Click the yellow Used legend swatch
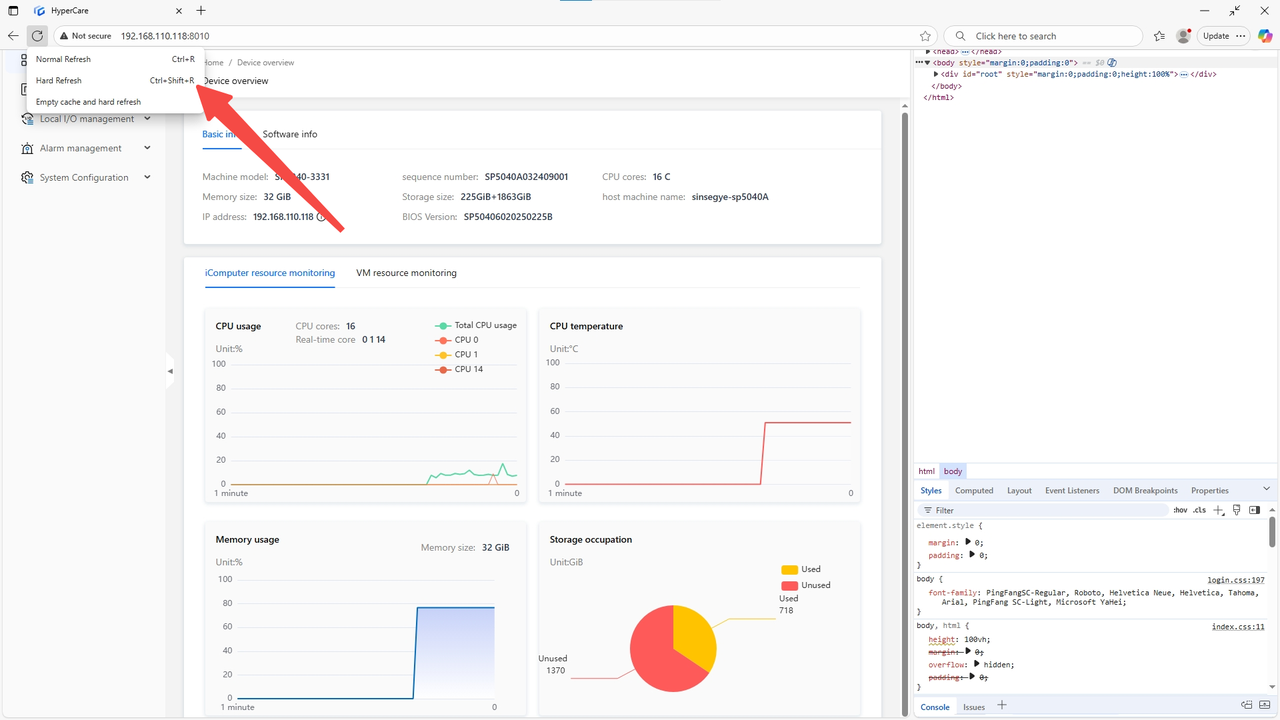The height and width of the screenshot is (720, 1280). (790, 569)
